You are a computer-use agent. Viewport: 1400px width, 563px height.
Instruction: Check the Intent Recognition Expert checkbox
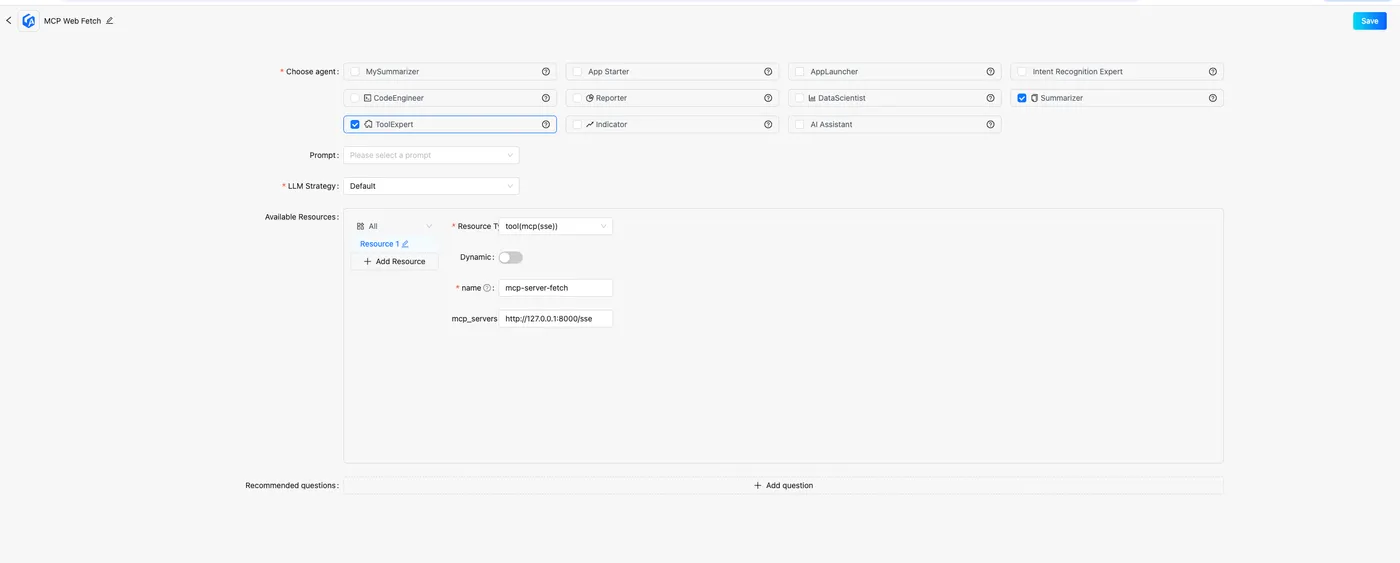1022,72
